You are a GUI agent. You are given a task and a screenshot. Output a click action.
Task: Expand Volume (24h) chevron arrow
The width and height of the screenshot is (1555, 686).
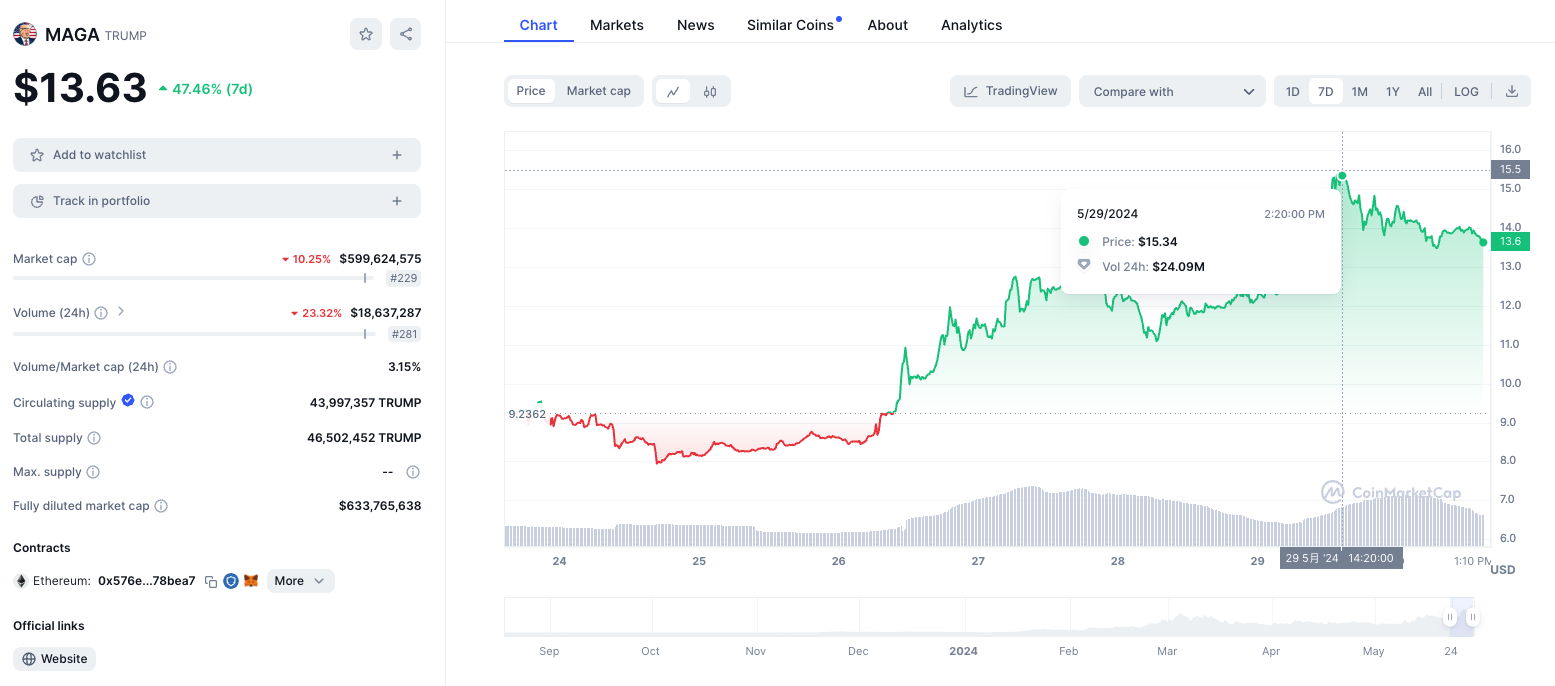click(121, 312)
